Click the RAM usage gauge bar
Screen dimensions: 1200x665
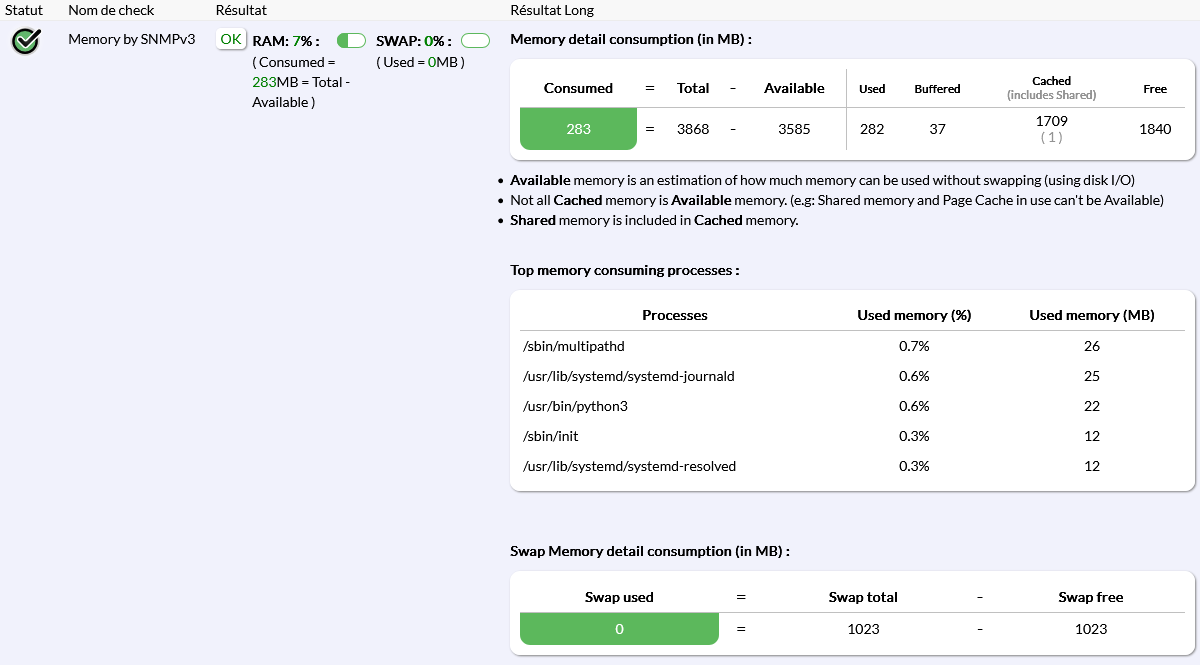tap(351, 41)
